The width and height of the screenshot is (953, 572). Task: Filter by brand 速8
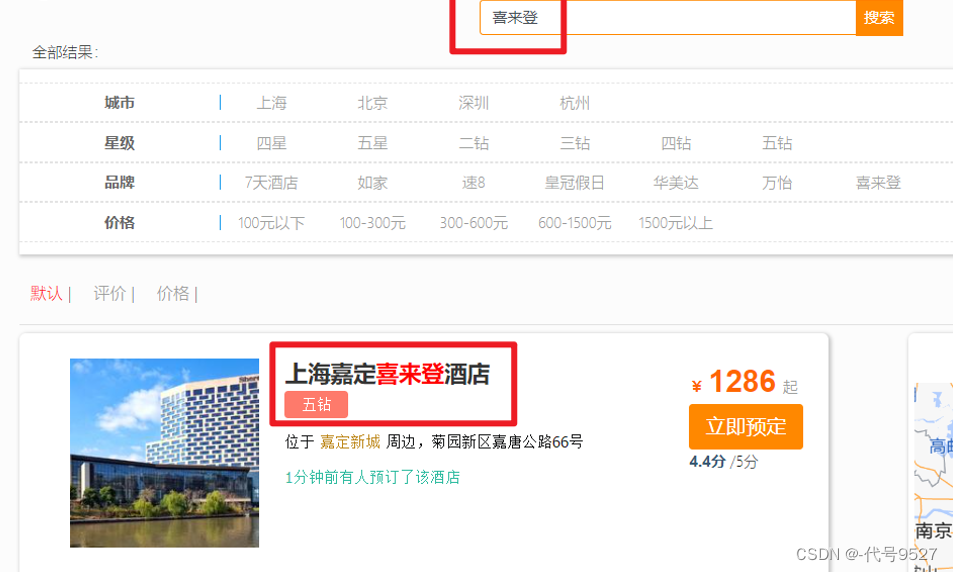[473, 183]
